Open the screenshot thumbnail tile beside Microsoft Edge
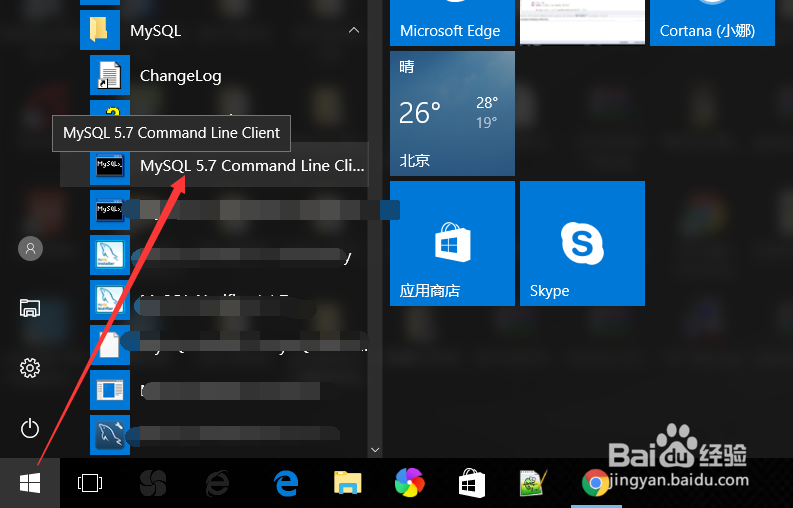This screenshot has height=508, width=793. point(582,22)
